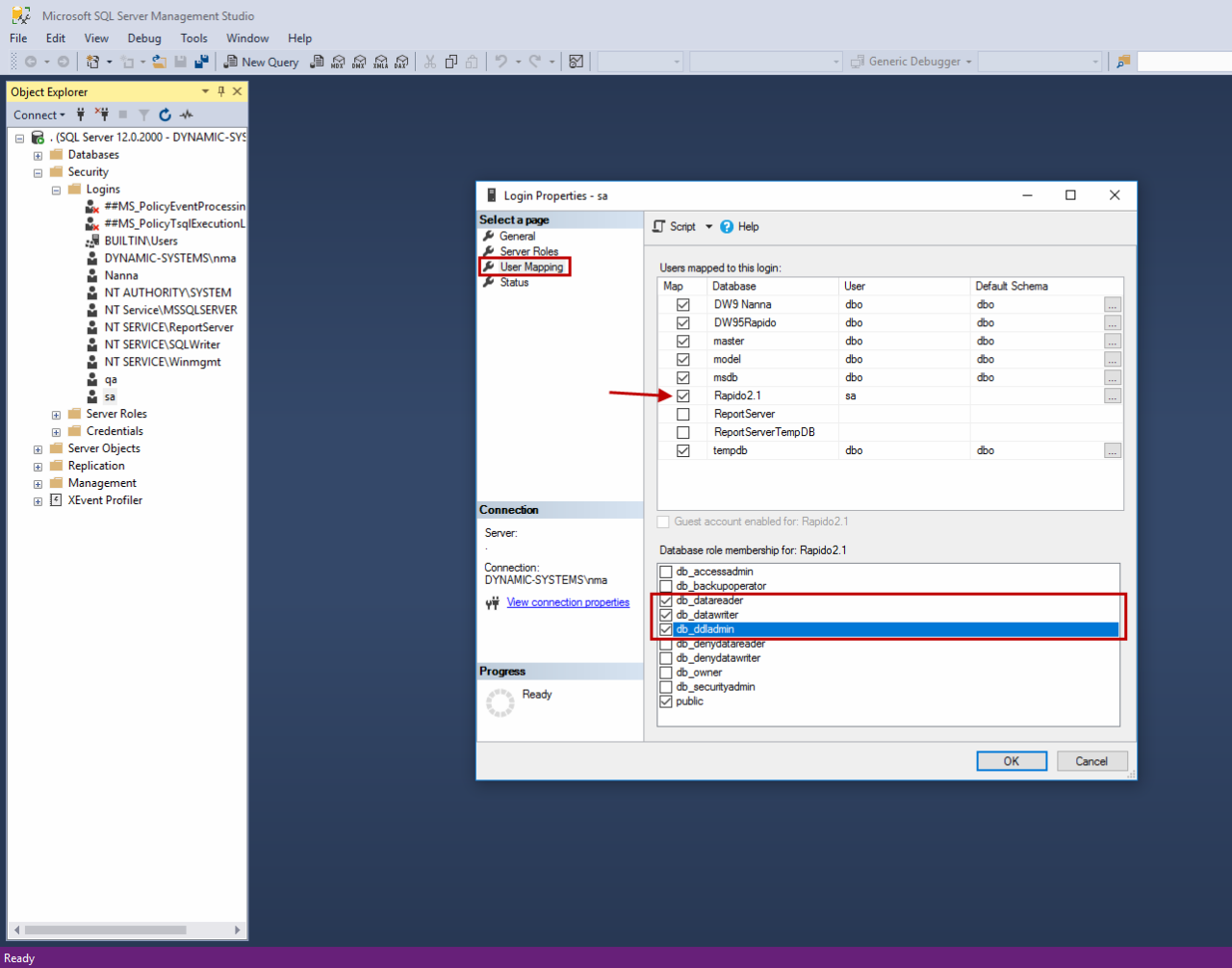1232x968 pixels.
Task: Check the ReportServer database map checkbox
Action: coord(683,414)
